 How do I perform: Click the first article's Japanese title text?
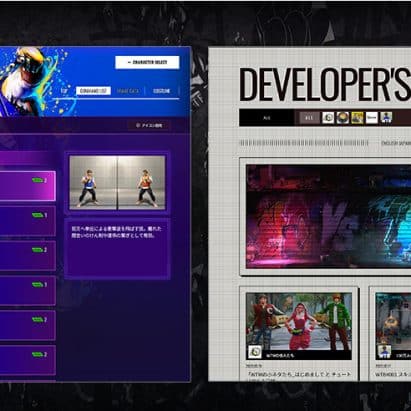click(x=299, y=374)
